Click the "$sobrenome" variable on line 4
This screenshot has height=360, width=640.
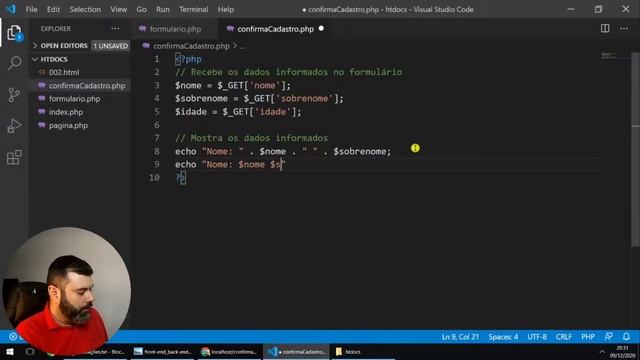pos(201,98)
